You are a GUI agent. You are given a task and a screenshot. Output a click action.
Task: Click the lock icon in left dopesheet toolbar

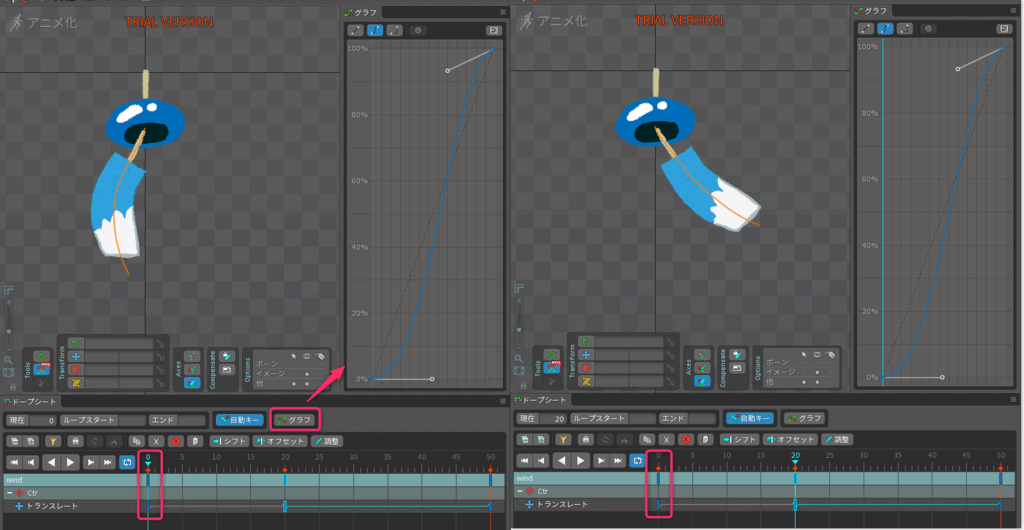point(78,441)
